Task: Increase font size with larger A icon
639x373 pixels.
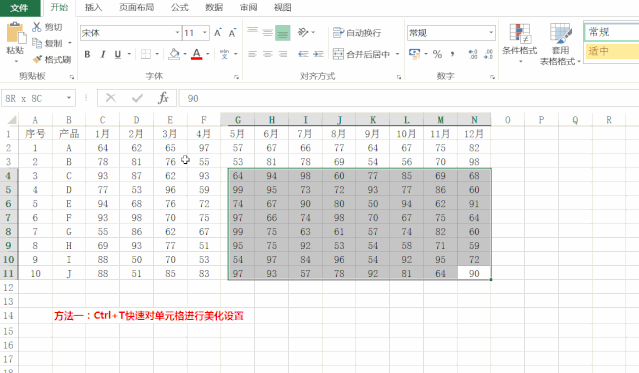Action: point(218,33)
